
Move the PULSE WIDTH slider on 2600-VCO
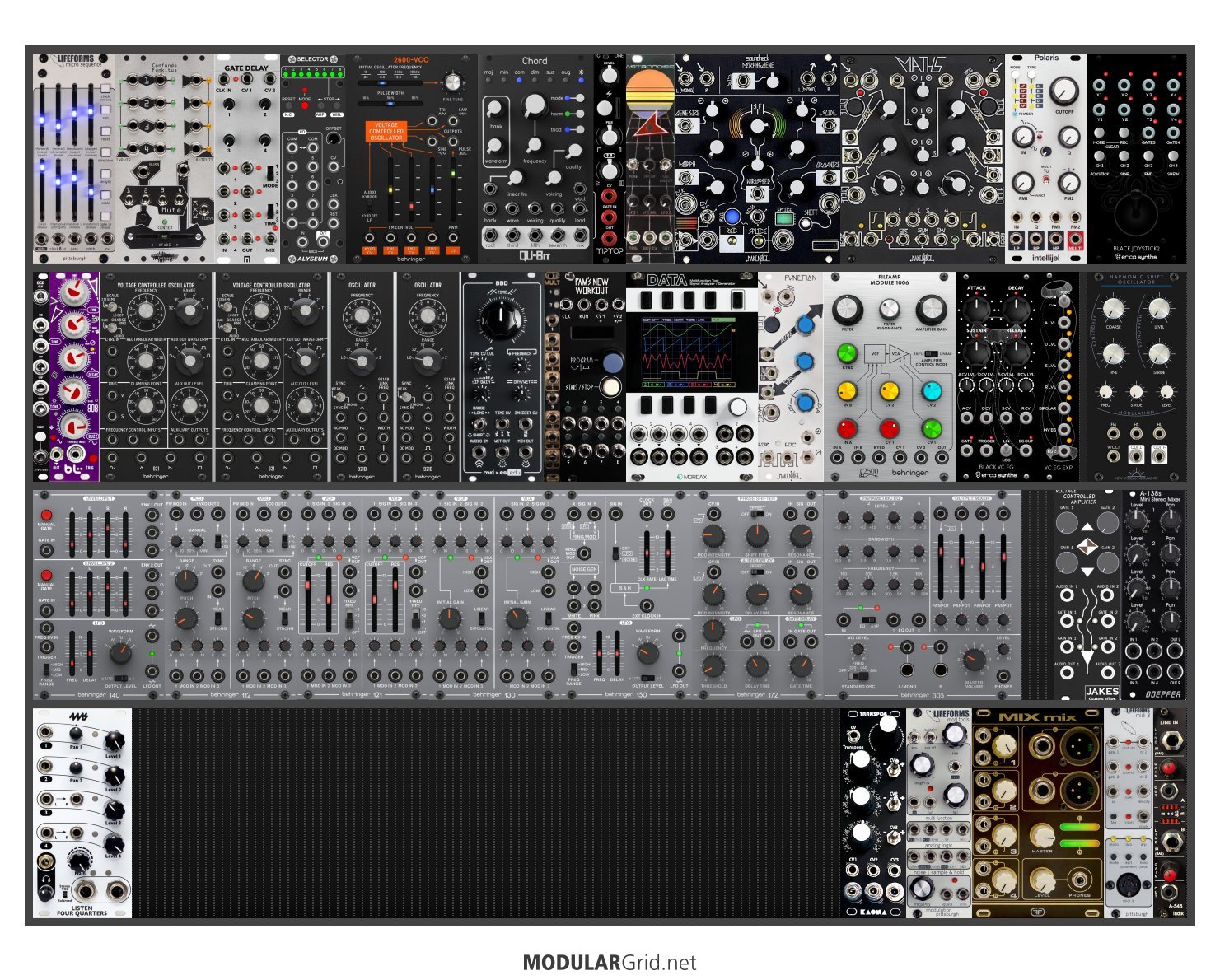pos(390,104)
